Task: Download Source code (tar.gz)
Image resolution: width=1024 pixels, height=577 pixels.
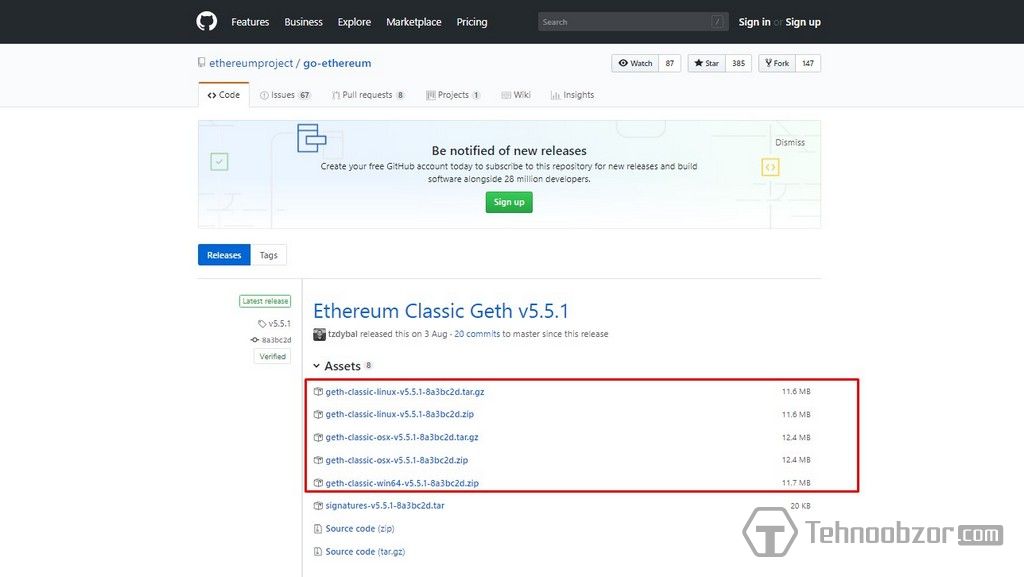Action: [x=365, y=552]
